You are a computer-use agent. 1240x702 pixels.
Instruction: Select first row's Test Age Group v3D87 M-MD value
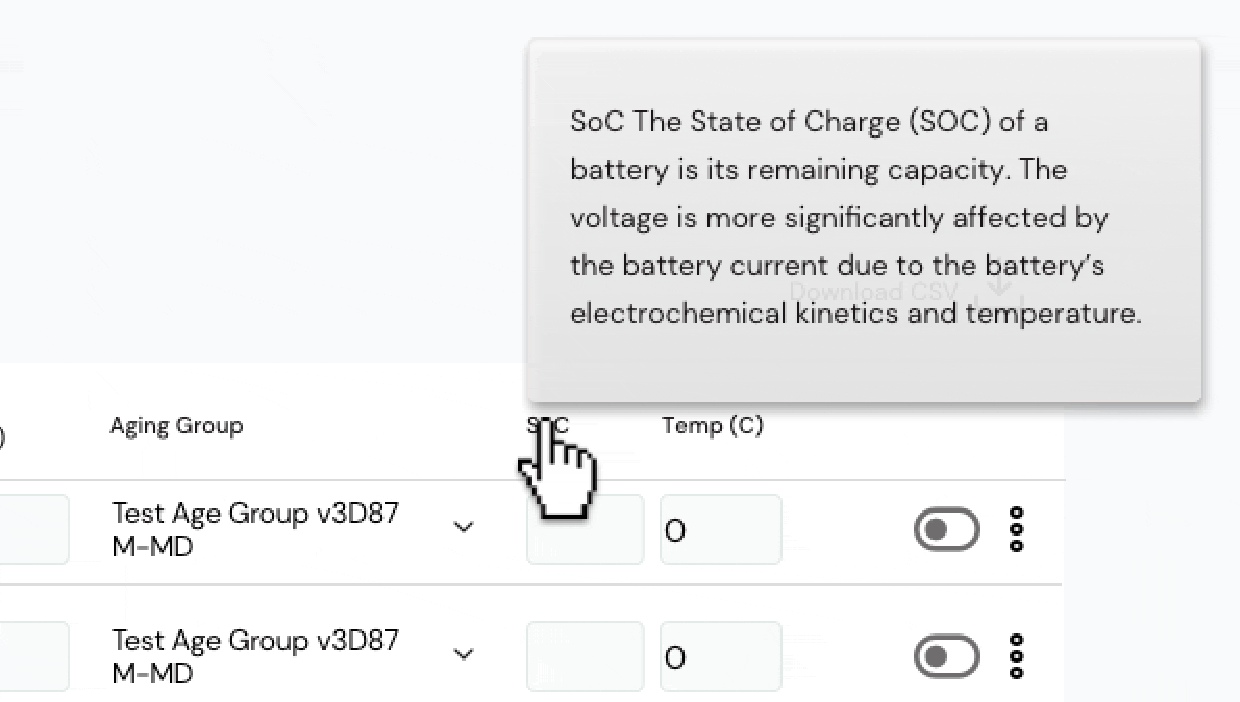pos(256,529)
